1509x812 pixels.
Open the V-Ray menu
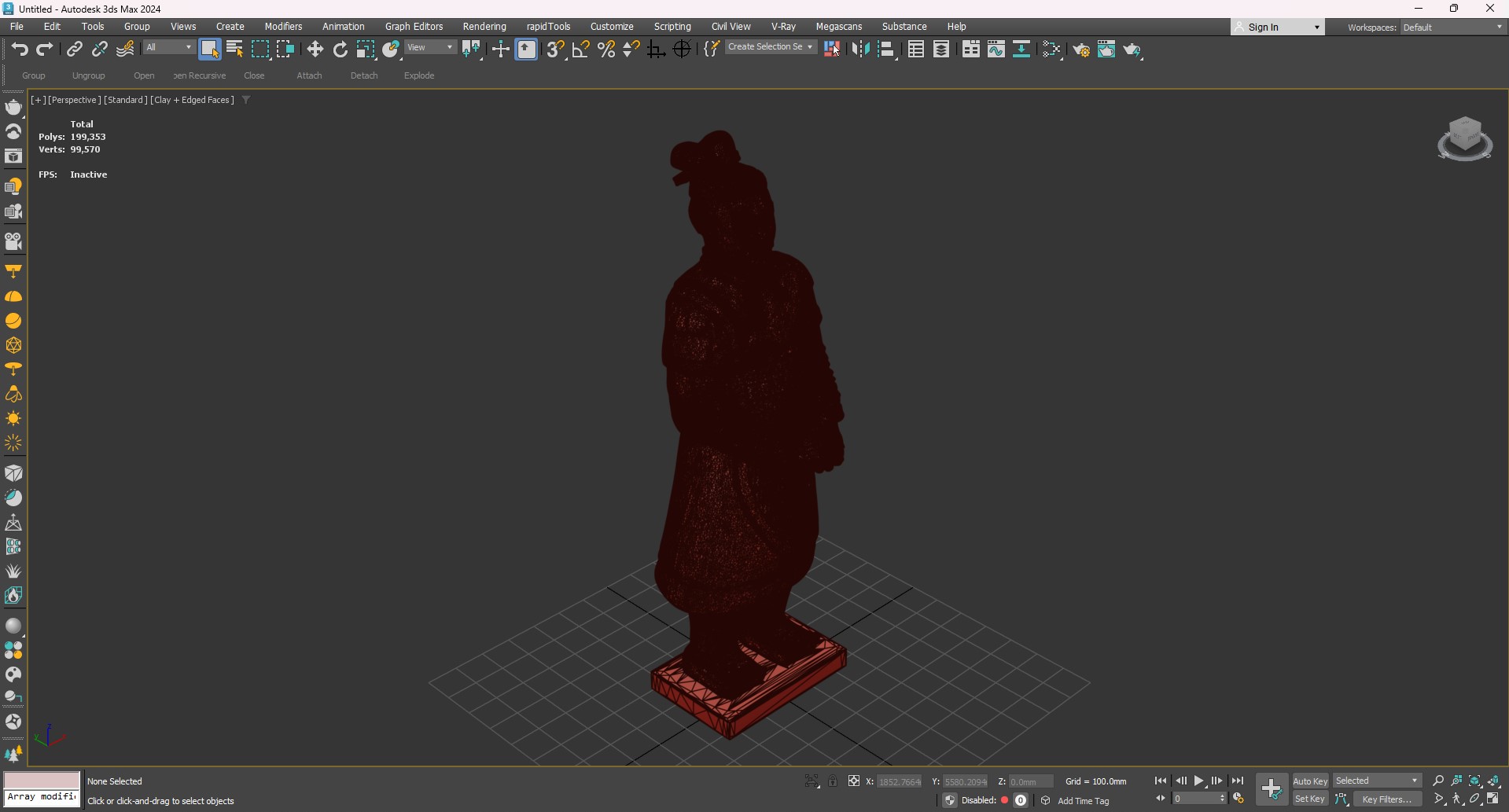click(x=783, y=27)
